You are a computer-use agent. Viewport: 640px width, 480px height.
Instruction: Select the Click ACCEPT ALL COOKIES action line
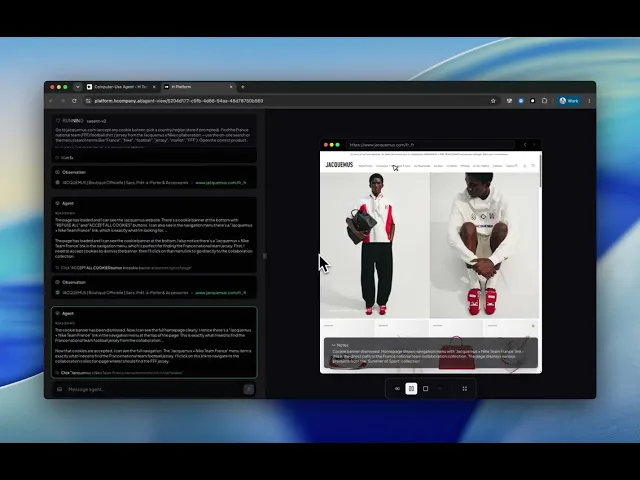click(124, 268)
